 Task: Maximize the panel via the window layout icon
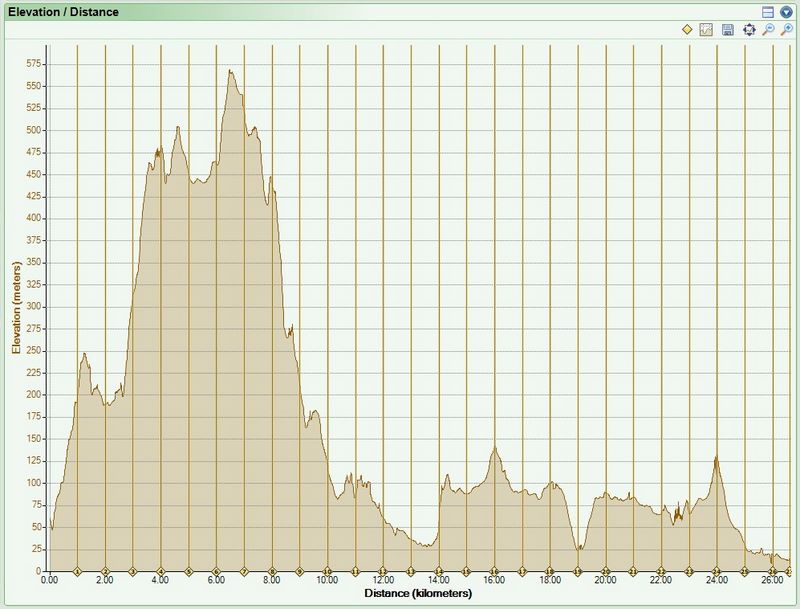(768, 11)
